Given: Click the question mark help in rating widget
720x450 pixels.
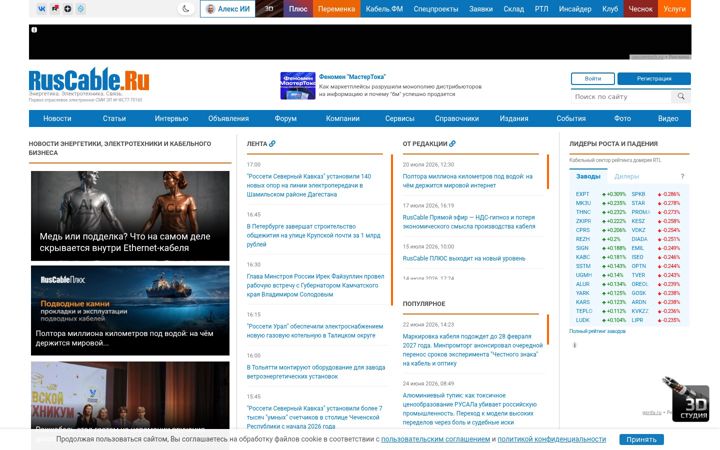Looking at the screenshot, I should coord(682,176).
